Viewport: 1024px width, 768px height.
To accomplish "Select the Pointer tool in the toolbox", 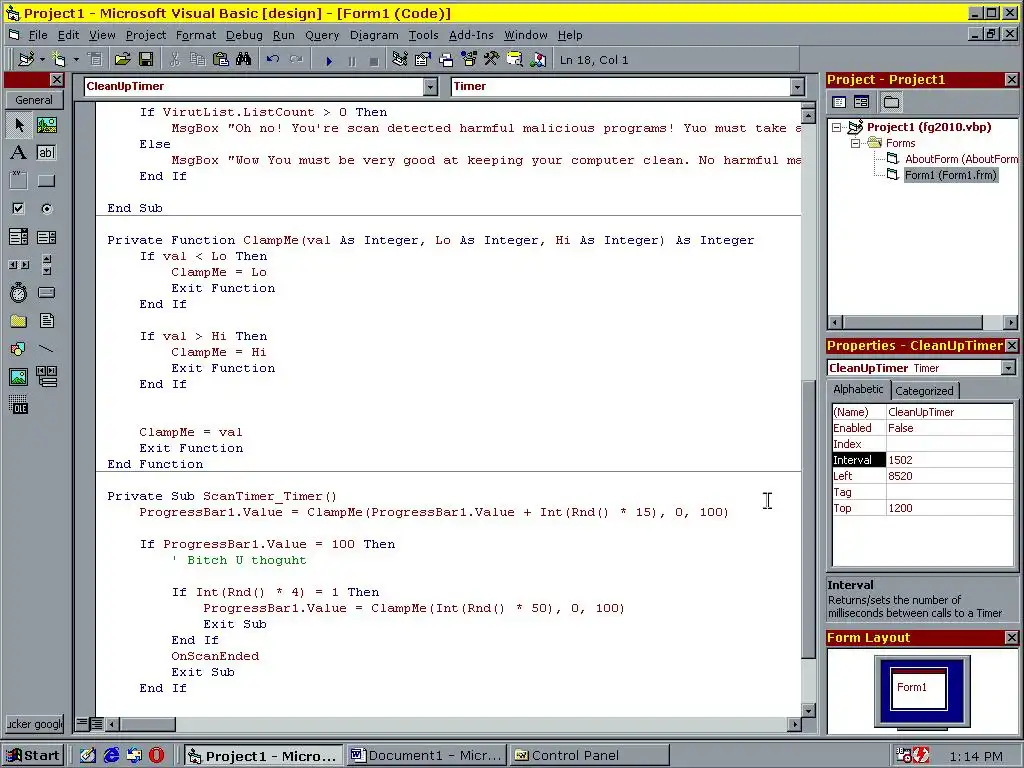I will [x=19, y=125].
